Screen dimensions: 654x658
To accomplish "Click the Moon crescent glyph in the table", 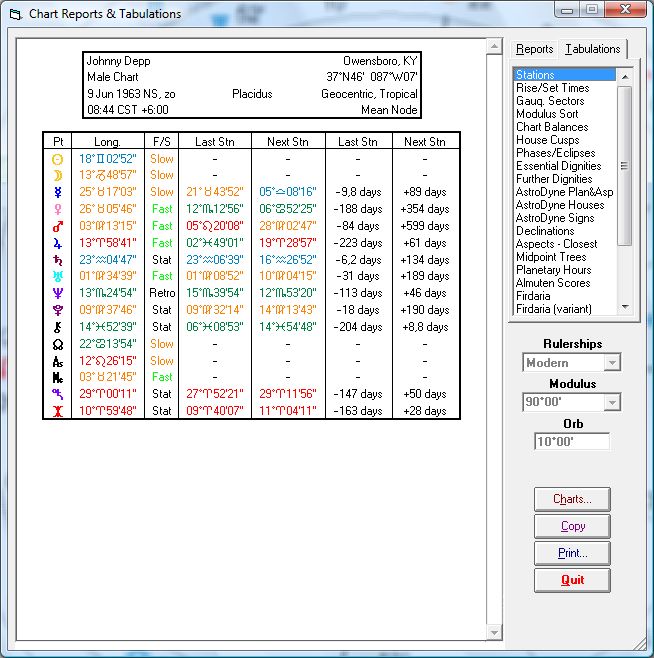I will pos(58,175).
